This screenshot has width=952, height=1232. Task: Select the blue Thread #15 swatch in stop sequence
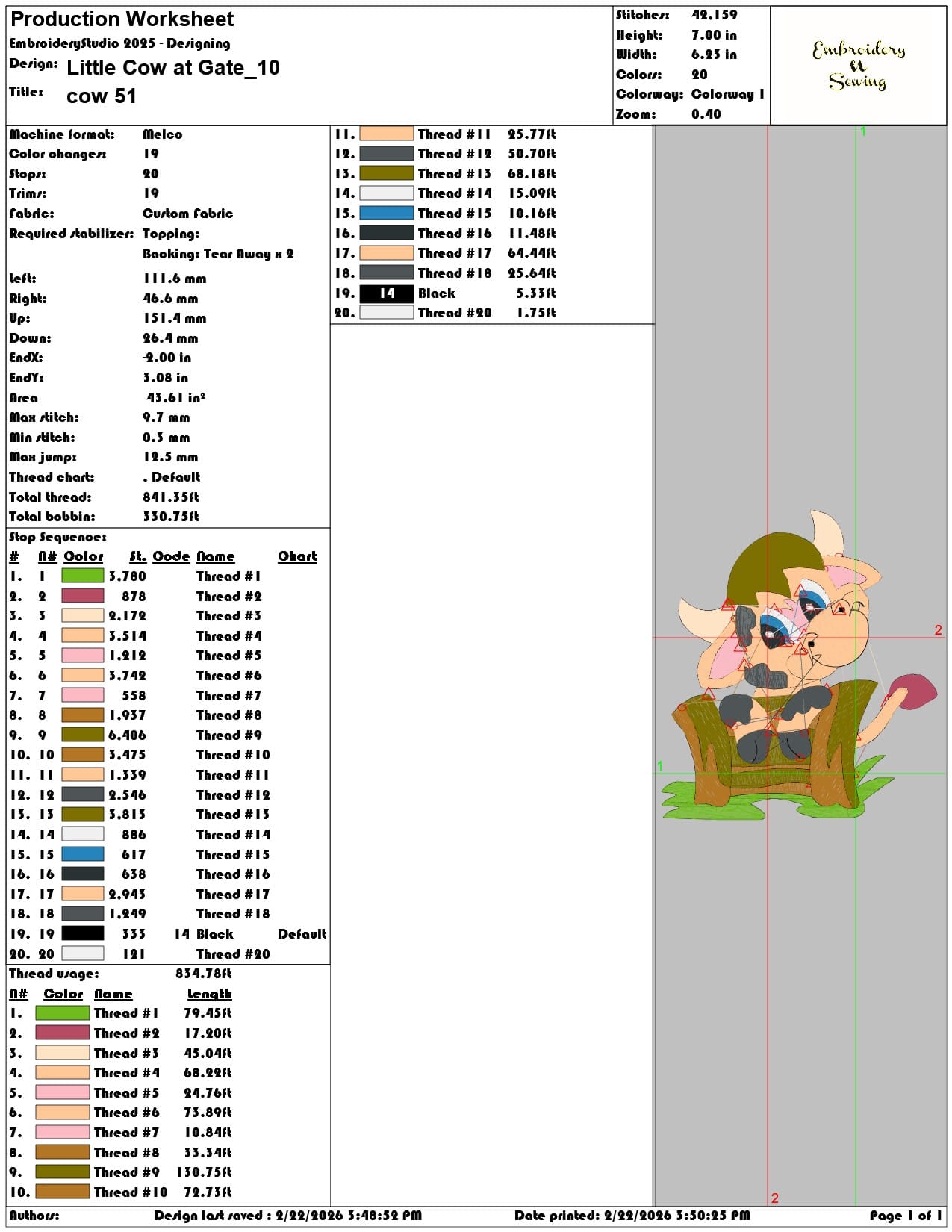(82, 854)
